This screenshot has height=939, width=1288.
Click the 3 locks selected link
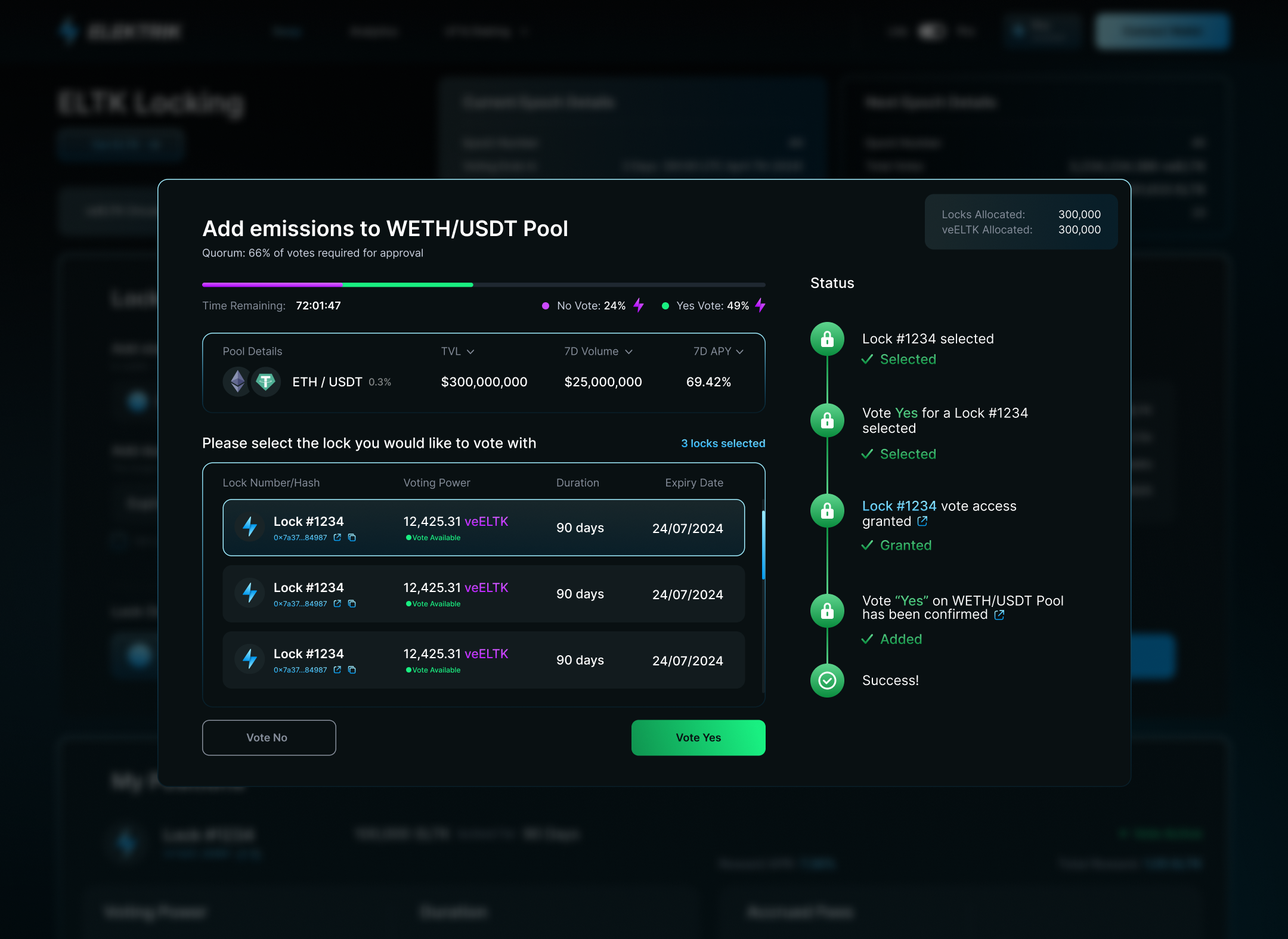[x=723, y=444]
